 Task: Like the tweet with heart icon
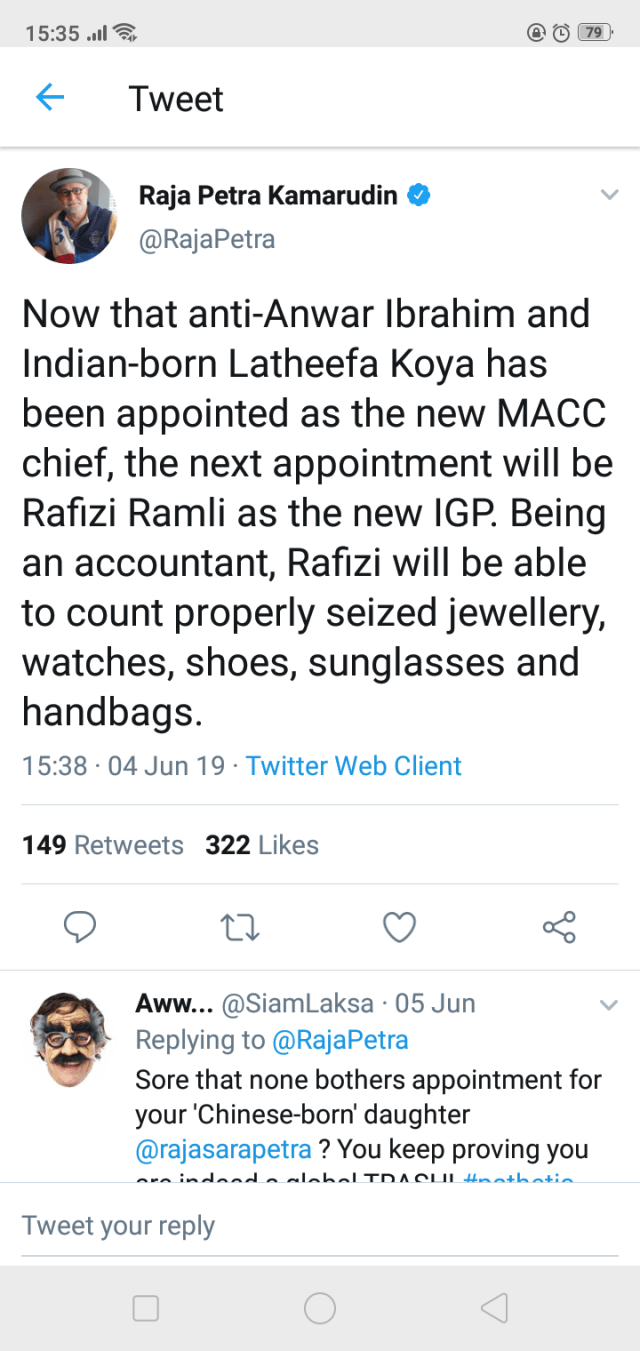click(x=399, y=928)
